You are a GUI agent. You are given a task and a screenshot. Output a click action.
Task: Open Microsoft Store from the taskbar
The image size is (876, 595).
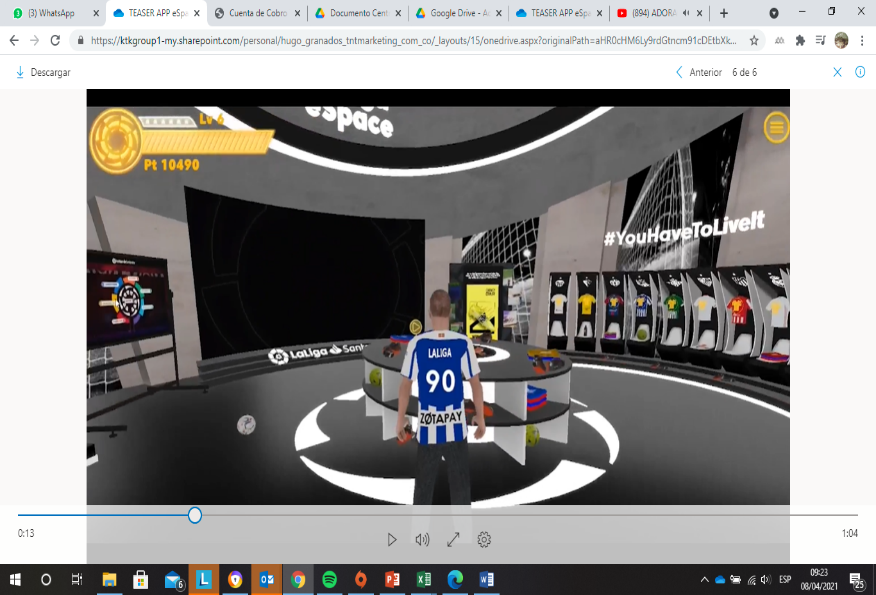tap(140, 579)
